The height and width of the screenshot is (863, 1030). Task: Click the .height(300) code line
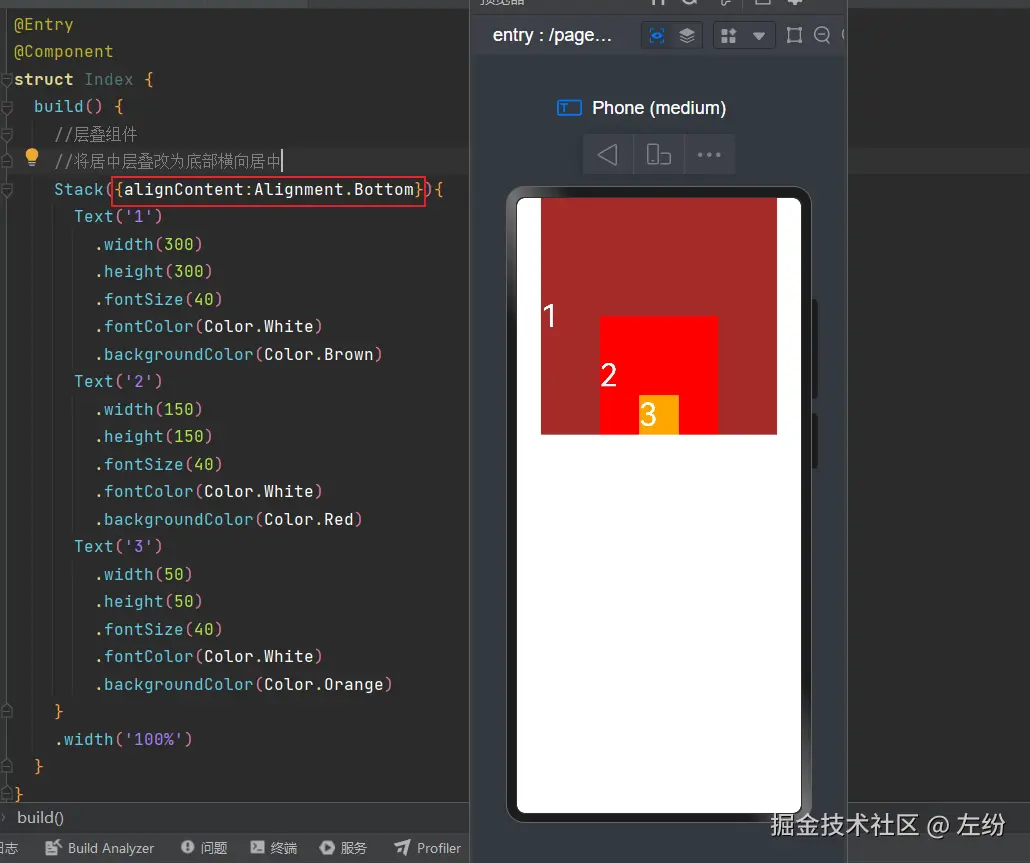click(154, 271)
